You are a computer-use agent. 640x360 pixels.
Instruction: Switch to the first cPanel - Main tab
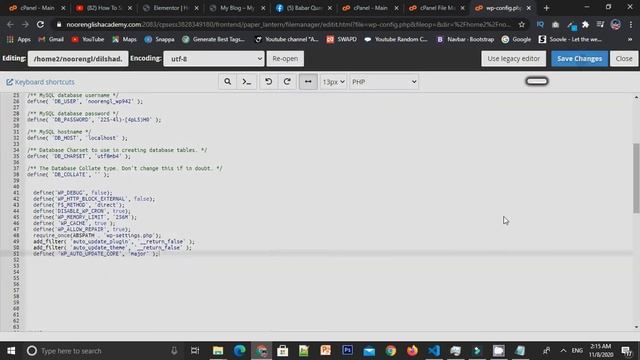click(x=37, y=8)
